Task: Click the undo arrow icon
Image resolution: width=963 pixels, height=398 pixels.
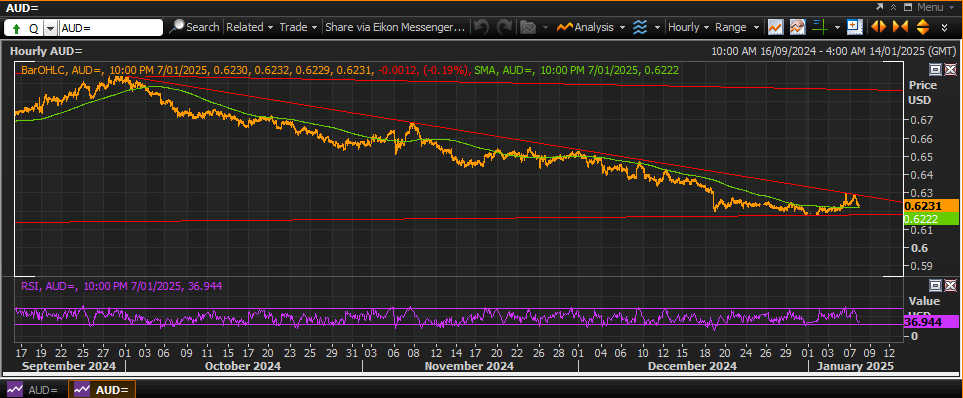Action: [x=482, y=27]
